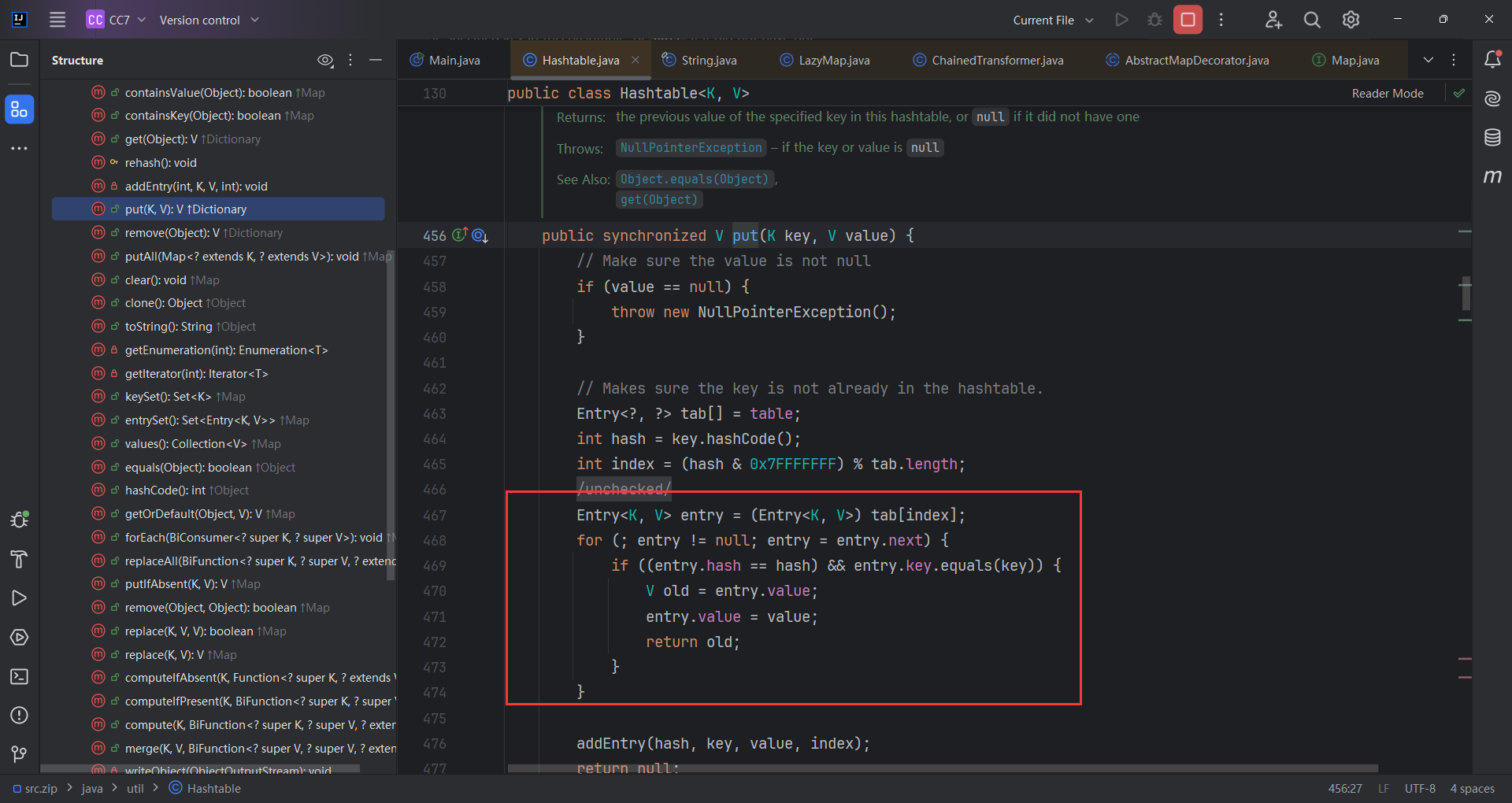Click the Hashtable breadcrumb
Image resolution: width=1512 pixels, height=803 pixels.
[206, 788]
